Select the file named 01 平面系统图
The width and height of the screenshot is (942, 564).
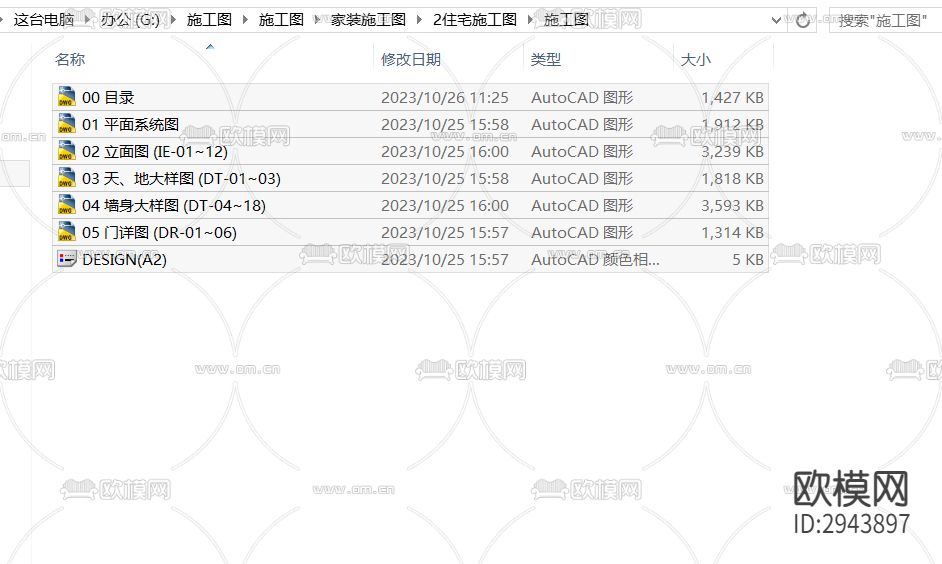coord(130,124)
